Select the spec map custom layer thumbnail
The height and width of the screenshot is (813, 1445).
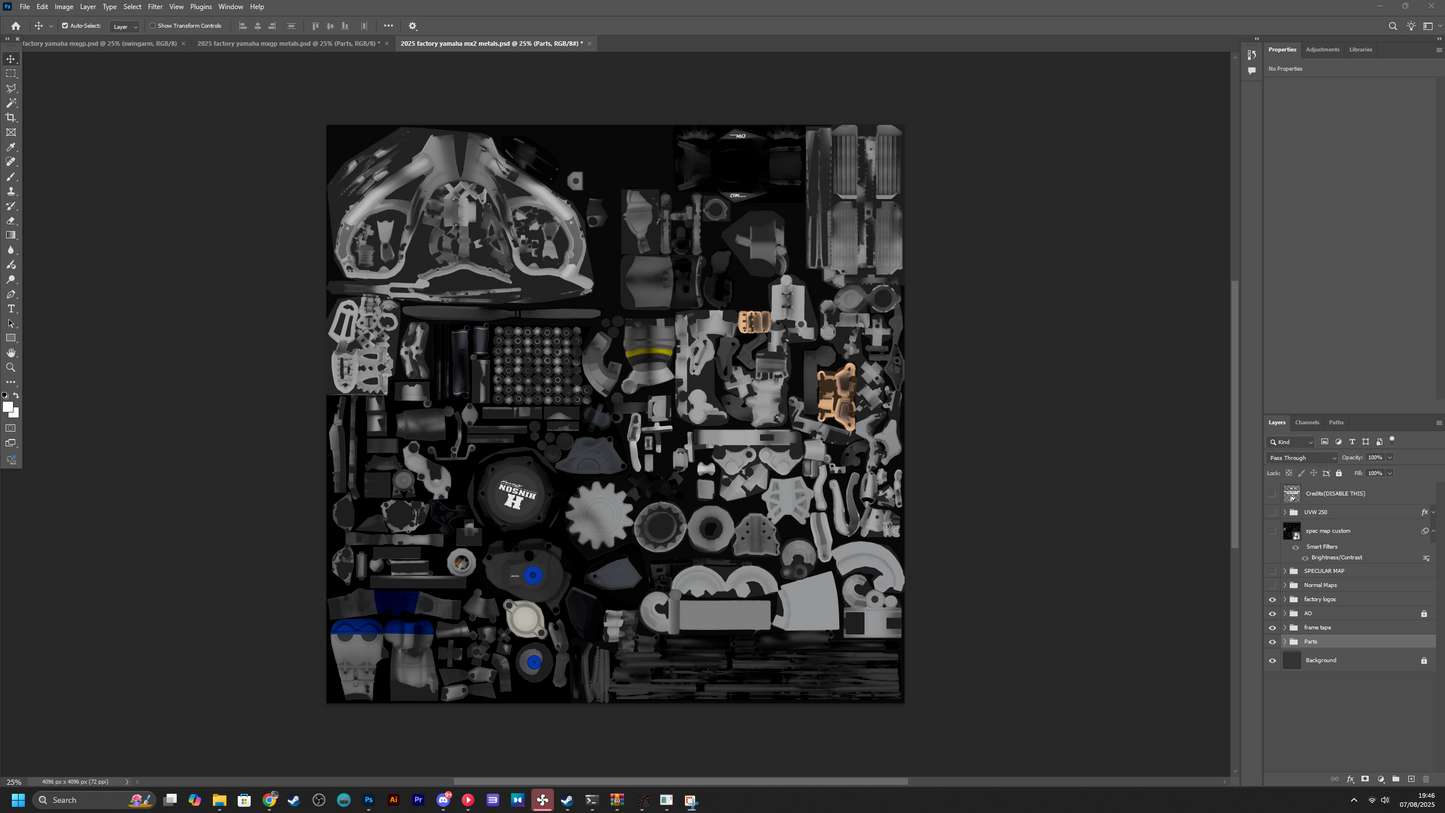coord(1291,531)
